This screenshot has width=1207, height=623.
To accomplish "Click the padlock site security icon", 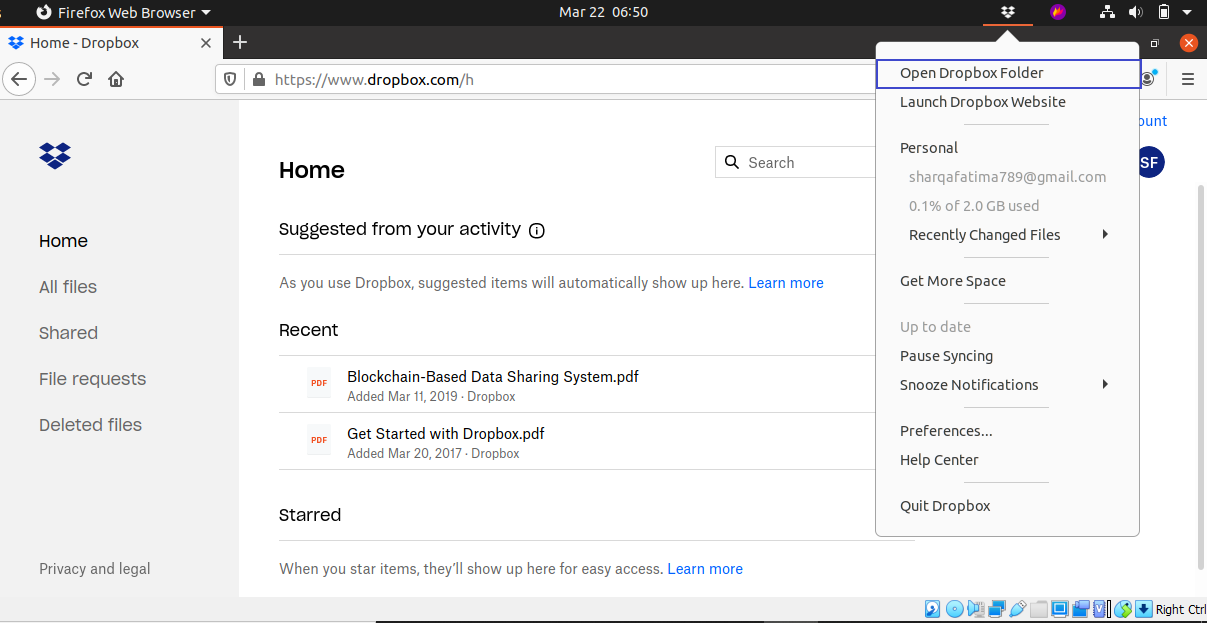I will 258,79.
